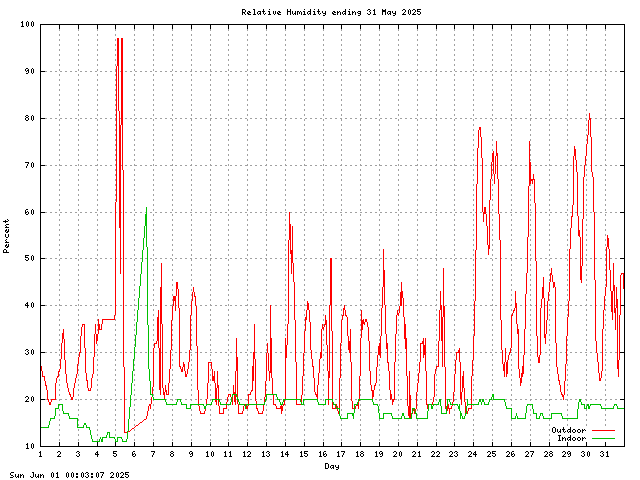Click the y-axis value 100
Viewport: 640px width, 480px height.
pos(27,24)
